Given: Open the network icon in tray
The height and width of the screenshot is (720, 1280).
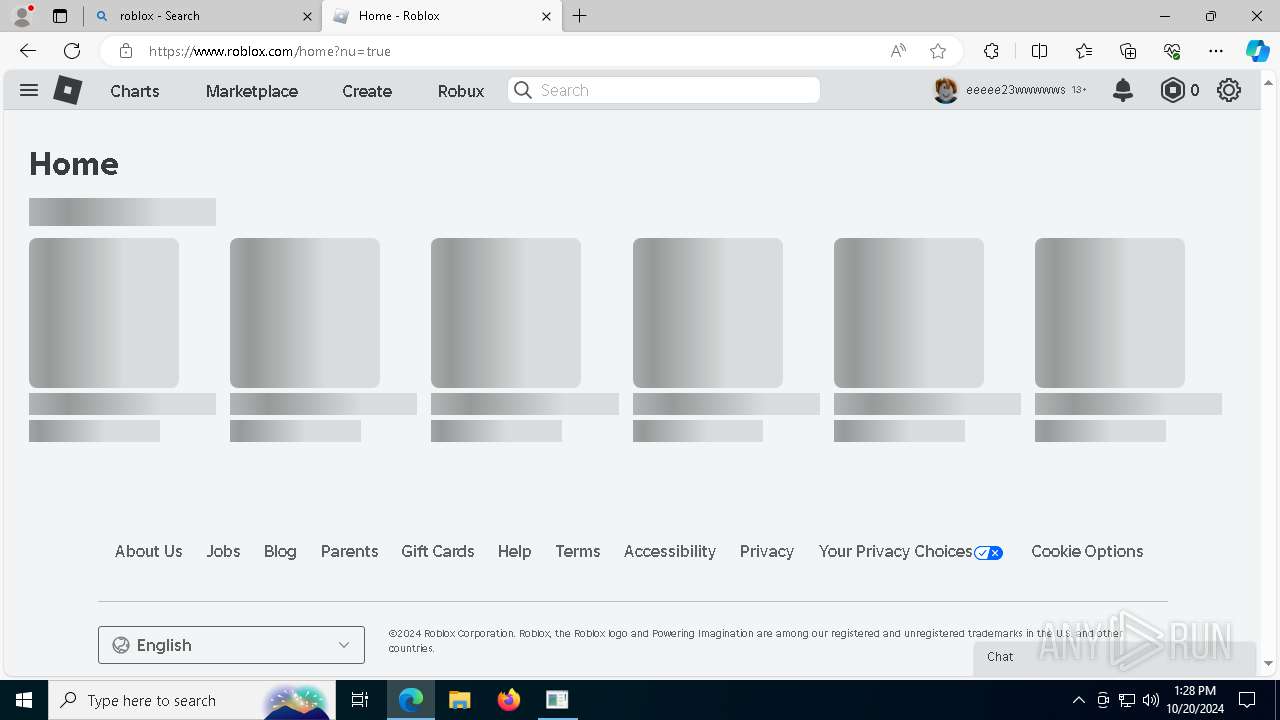Looking at the screenshot, I should click(1127, 700).
